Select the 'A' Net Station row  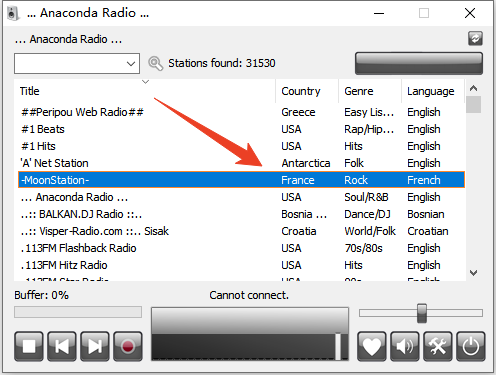(241, 163)
